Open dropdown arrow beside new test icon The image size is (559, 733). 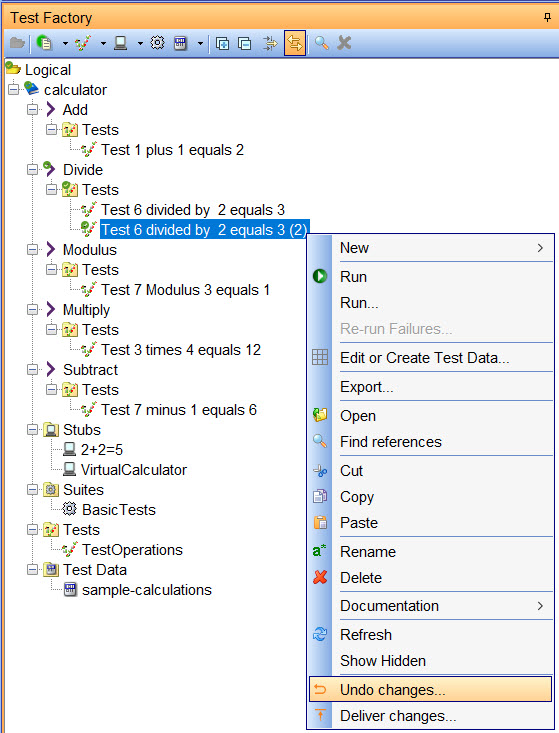103,43
